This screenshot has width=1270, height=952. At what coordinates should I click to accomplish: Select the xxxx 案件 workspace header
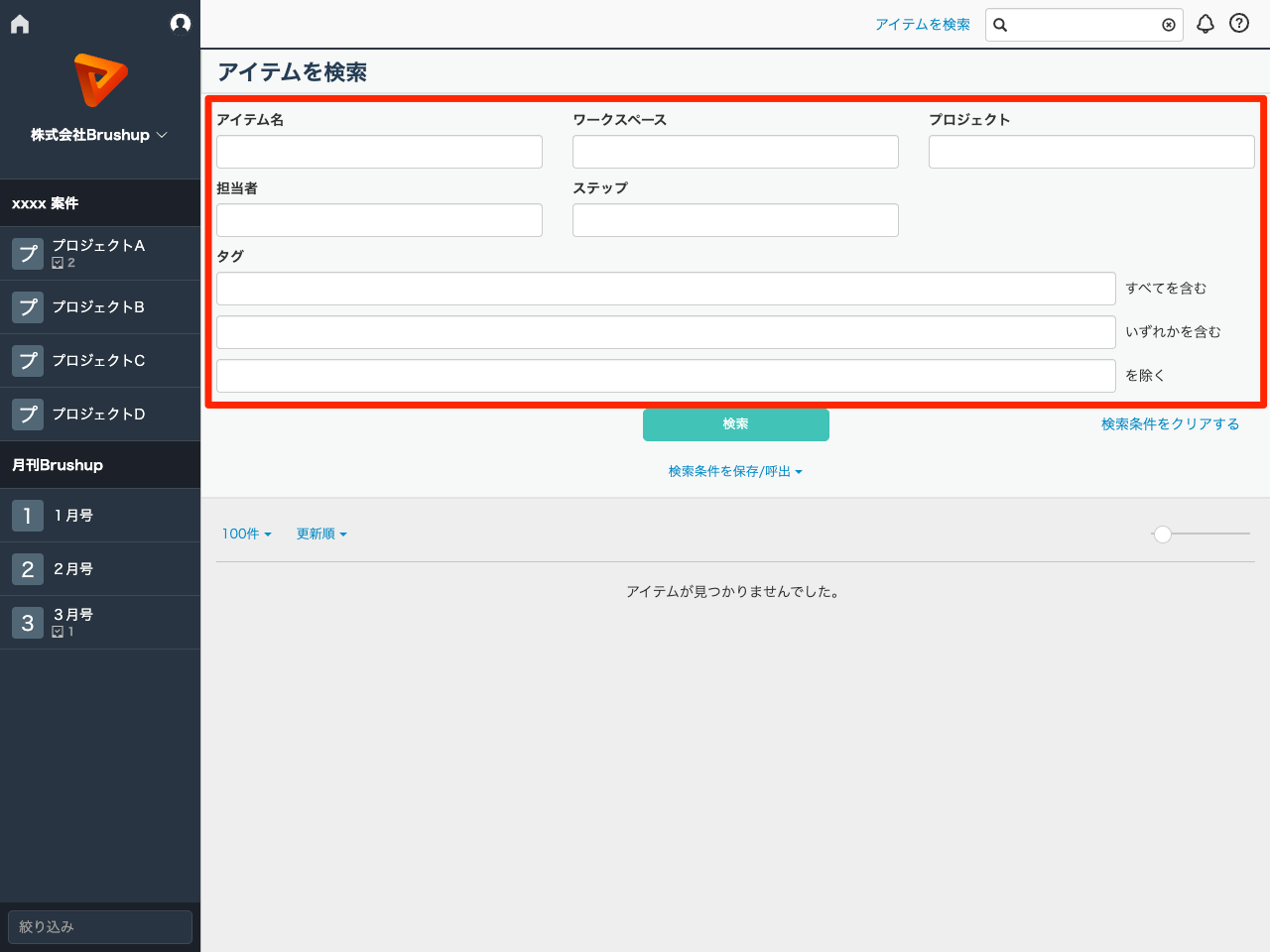(x=100, y=203)
